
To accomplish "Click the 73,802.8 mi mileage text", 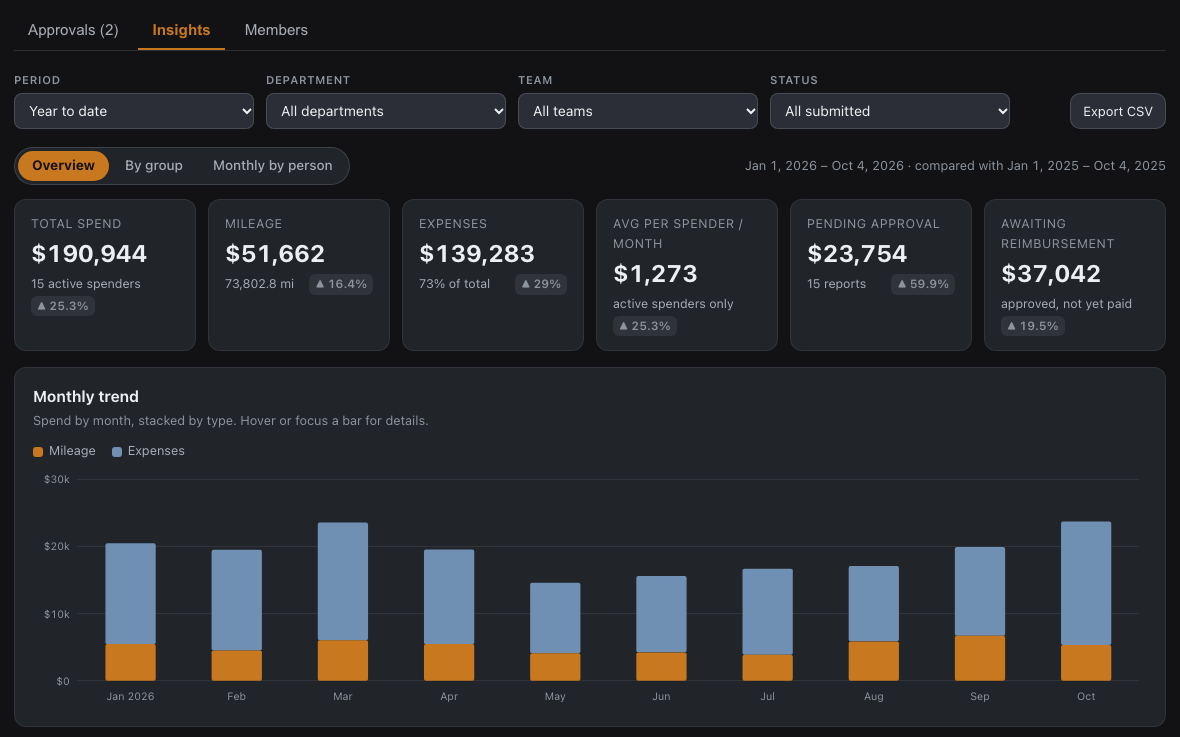I will pos(260,284).
